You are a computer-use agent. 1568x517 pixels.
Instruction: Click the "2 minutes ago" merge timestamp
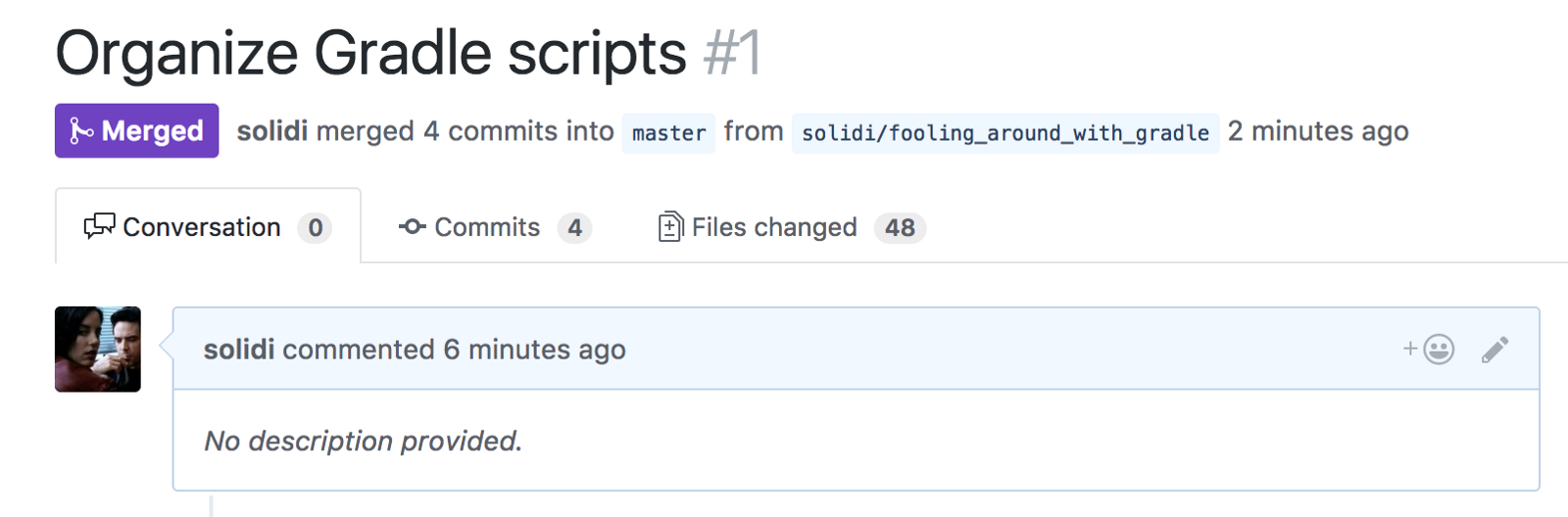coord(1318,131)
